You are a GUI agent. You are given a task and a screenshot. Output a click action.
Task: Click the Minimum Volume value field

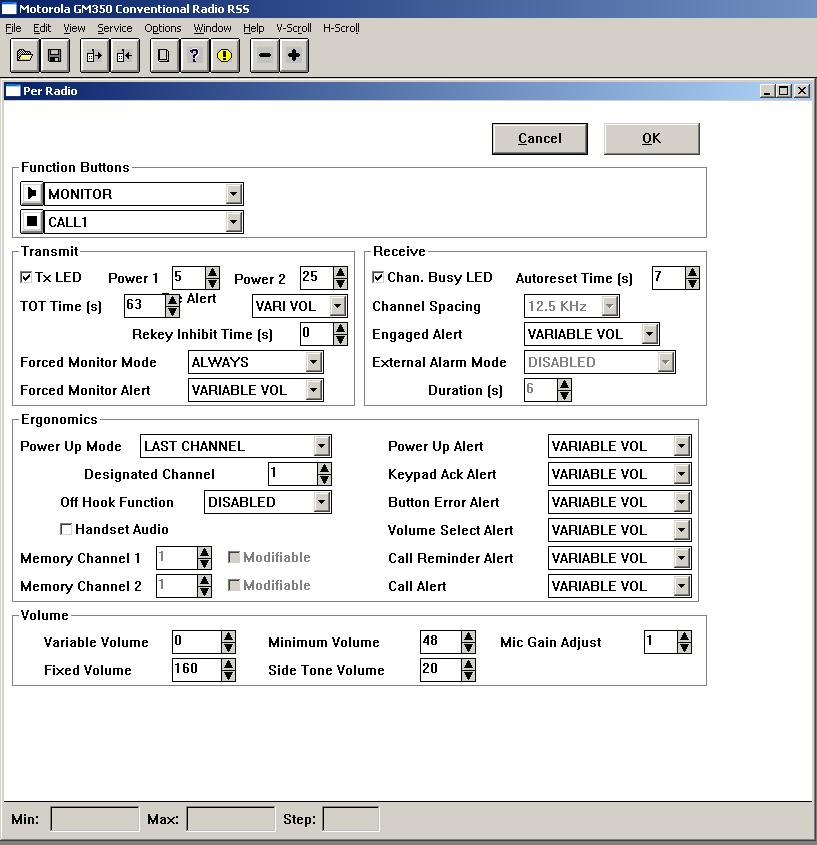click(x=441, y=642)
